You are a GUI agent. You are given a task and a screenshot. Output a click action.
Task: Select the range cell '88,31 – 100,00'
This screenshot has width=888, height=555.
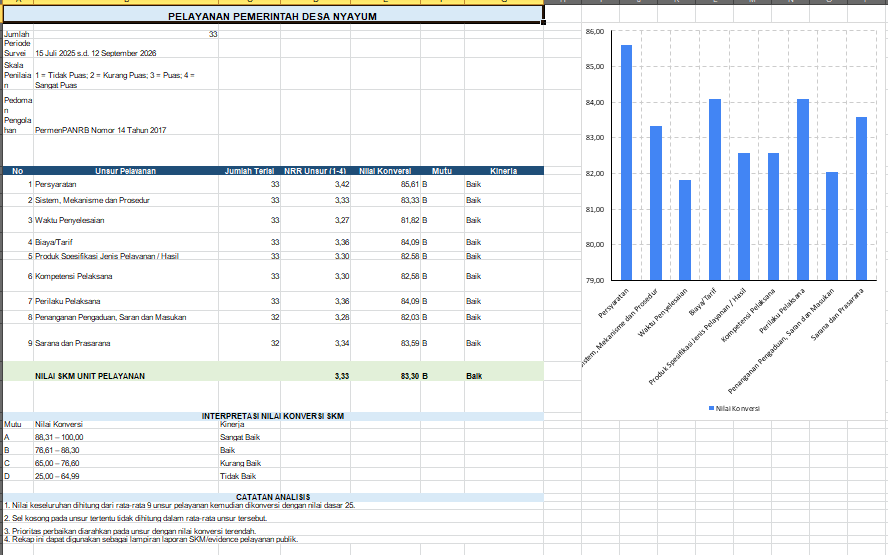pyautogui.click(x=126, y=437)
